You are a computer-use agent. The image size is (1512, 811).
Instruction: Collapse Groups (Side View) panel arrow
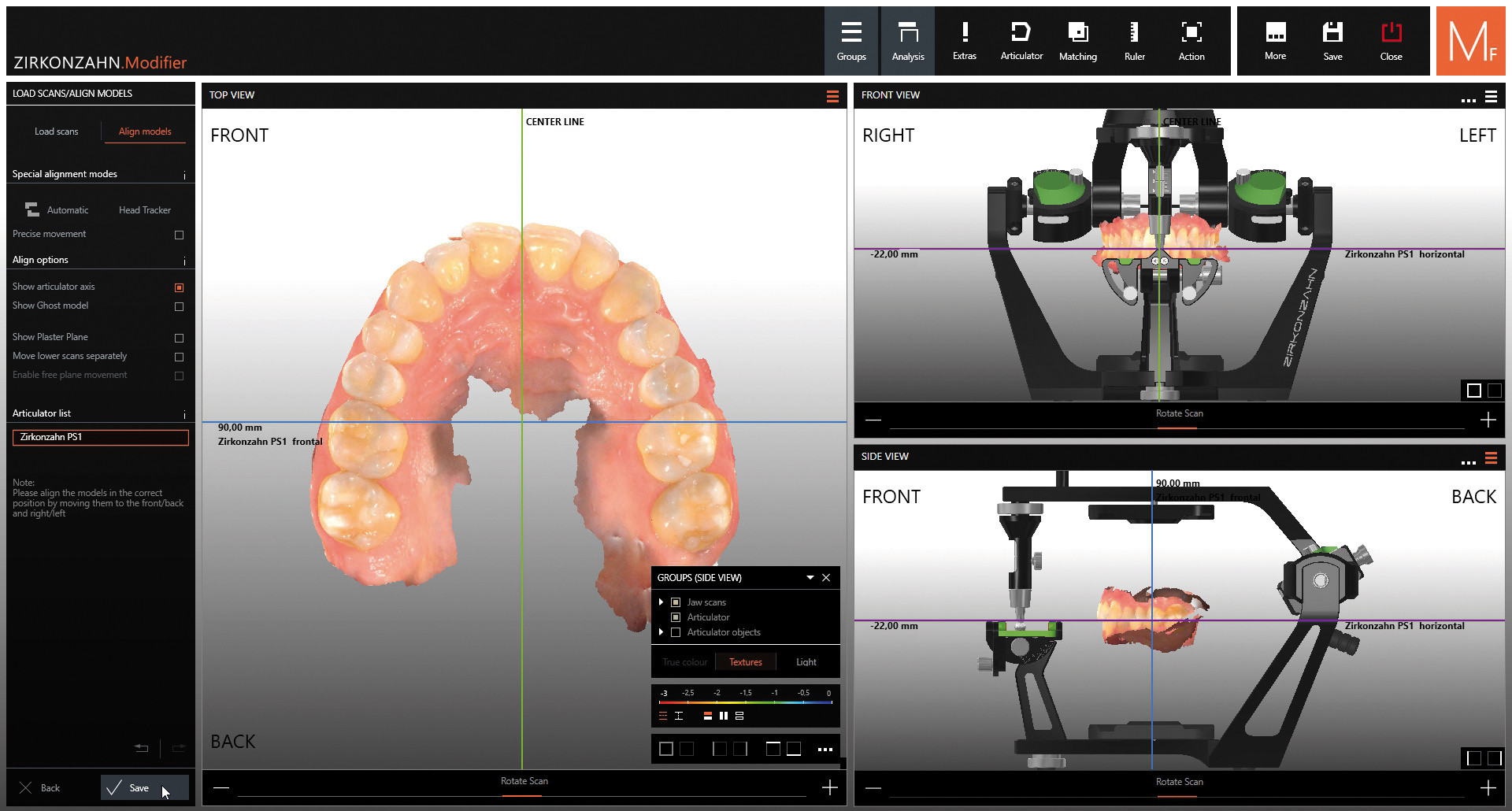pos(810,578)
